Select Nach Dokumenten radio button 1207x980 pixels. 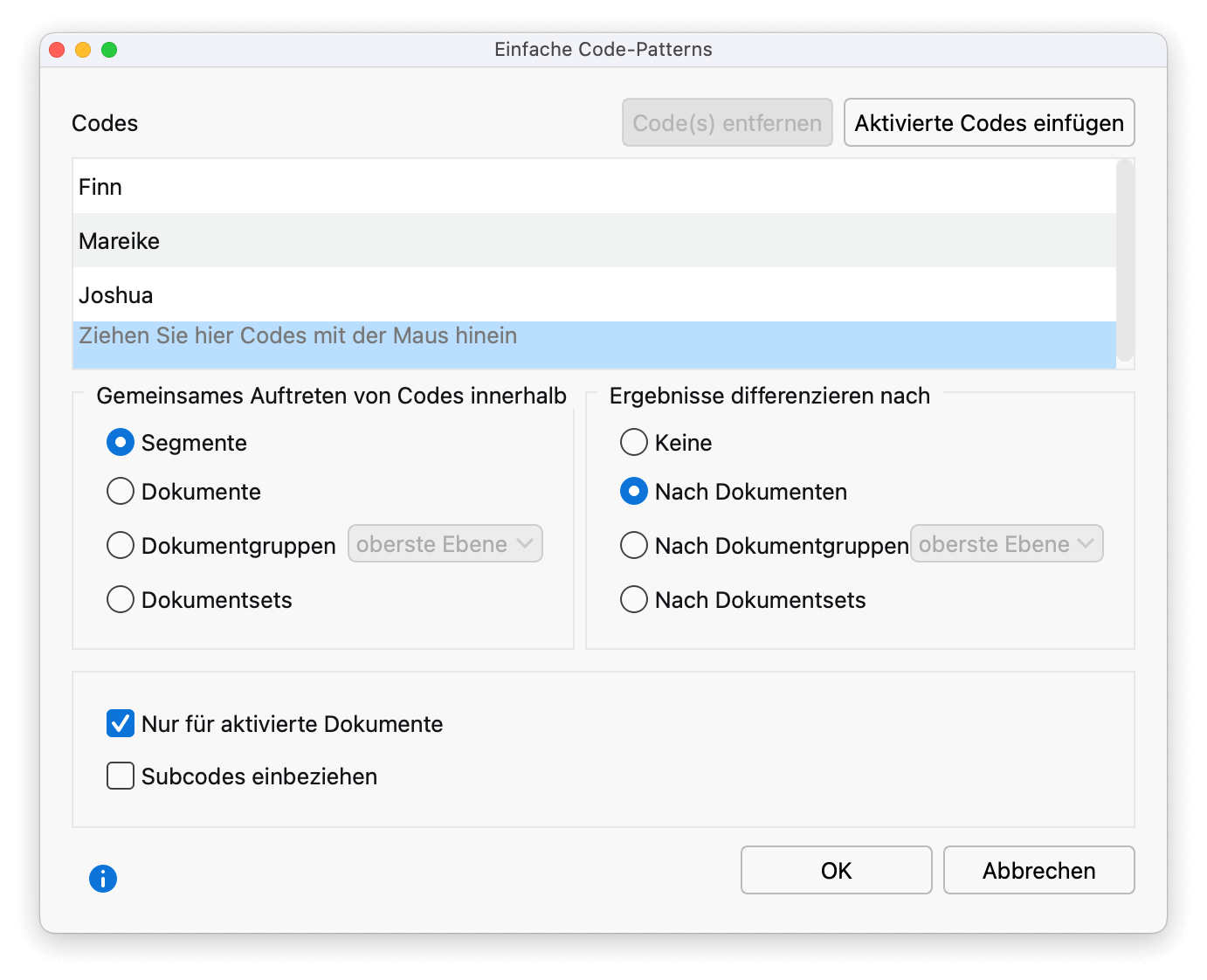point(634,492)
